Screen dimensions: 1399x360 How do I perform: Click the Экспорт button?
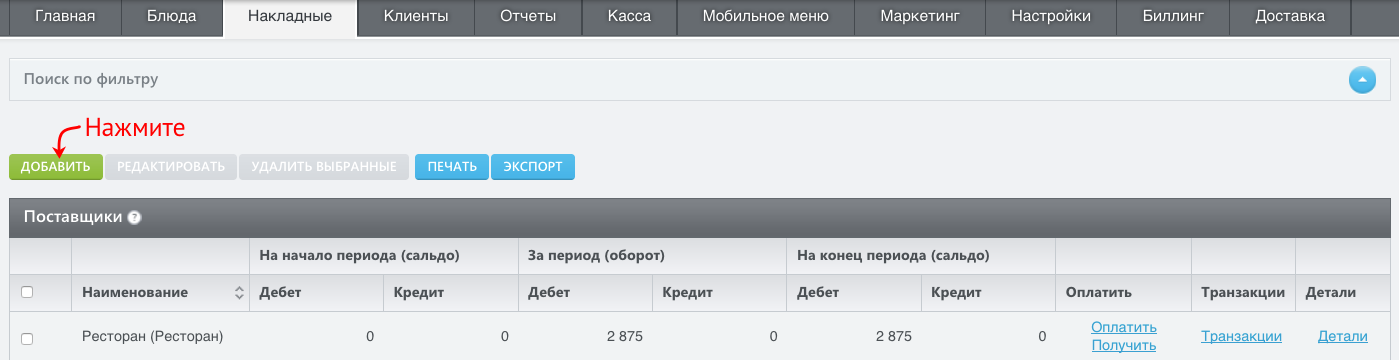533,167
